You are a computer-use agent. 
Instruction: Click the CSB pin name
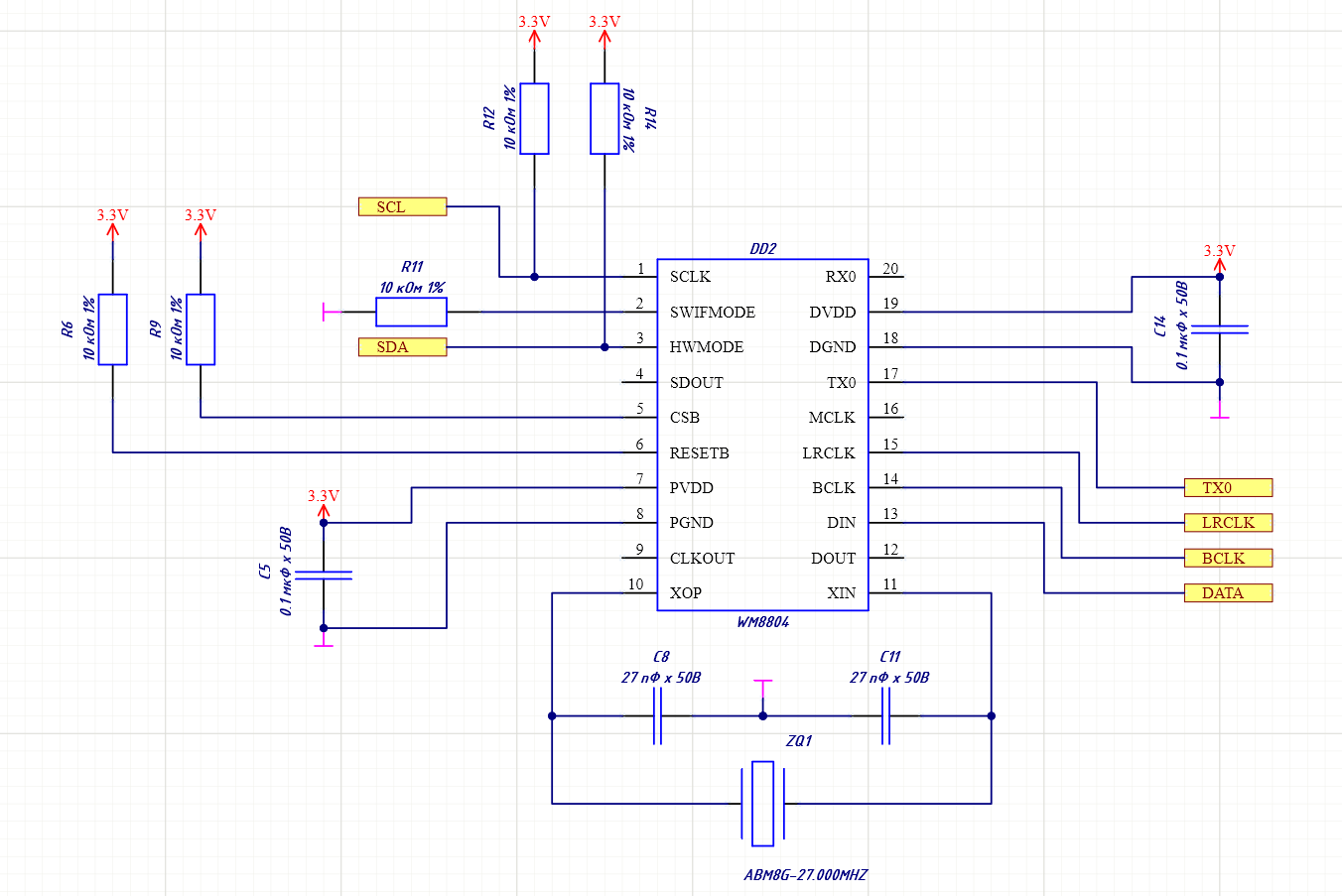click(x=685, y=418)
